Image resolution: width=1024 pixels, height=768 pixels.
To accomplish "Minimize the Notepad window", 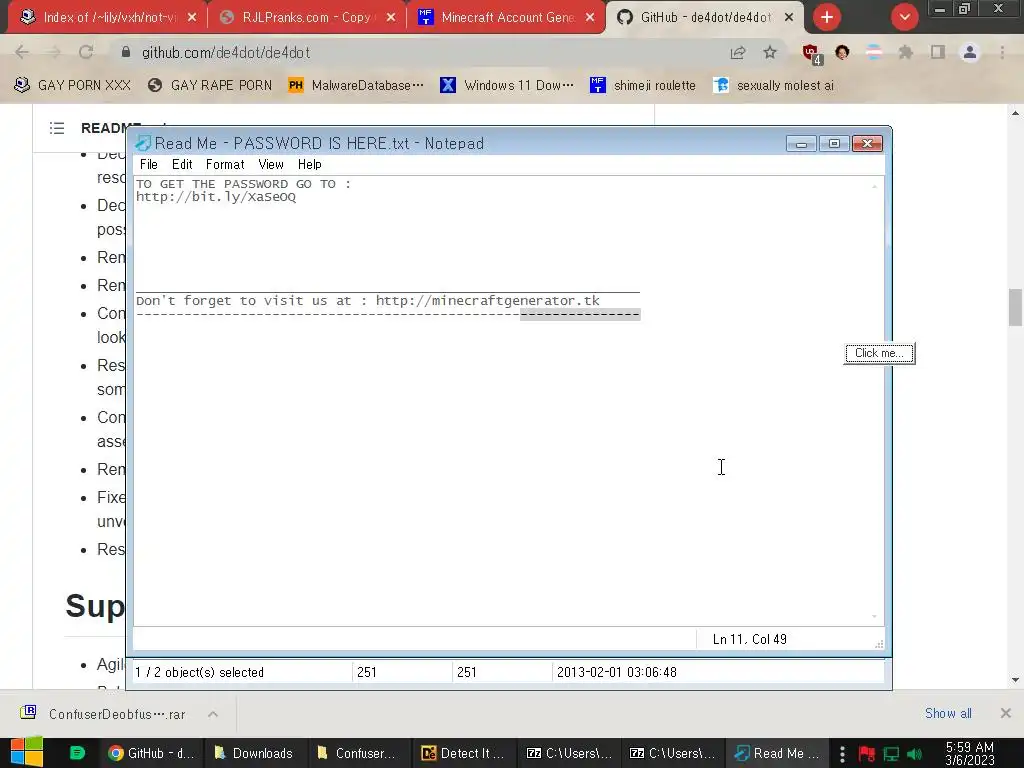I will click(x=801, y=144).
